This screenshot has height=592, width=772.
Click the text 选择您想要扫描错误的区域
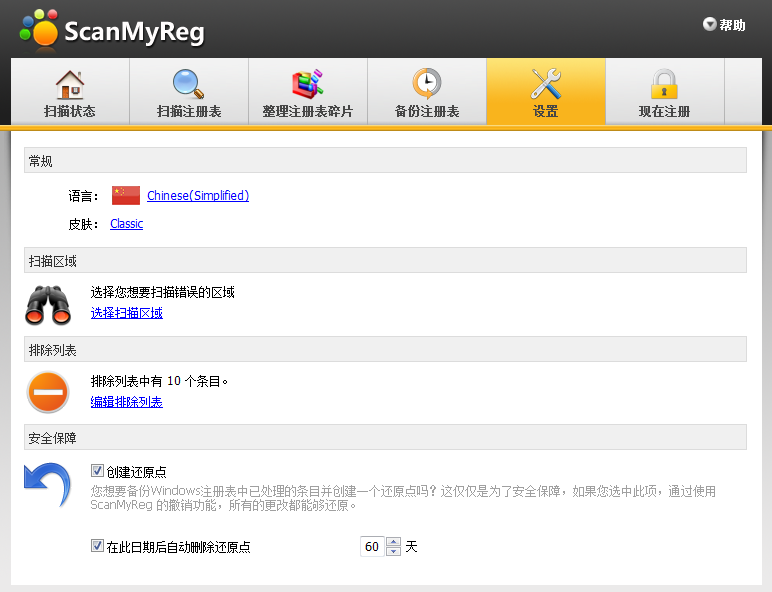(162, 293)
